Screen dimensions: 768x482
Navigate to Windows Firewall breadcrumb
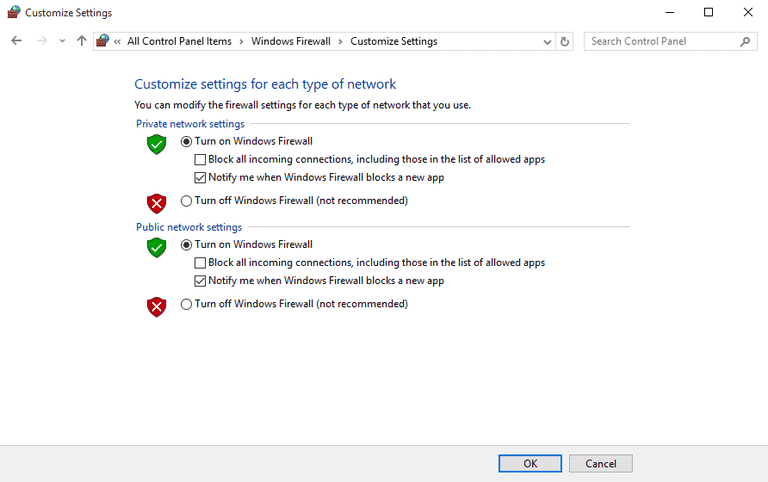pos(291,42)
